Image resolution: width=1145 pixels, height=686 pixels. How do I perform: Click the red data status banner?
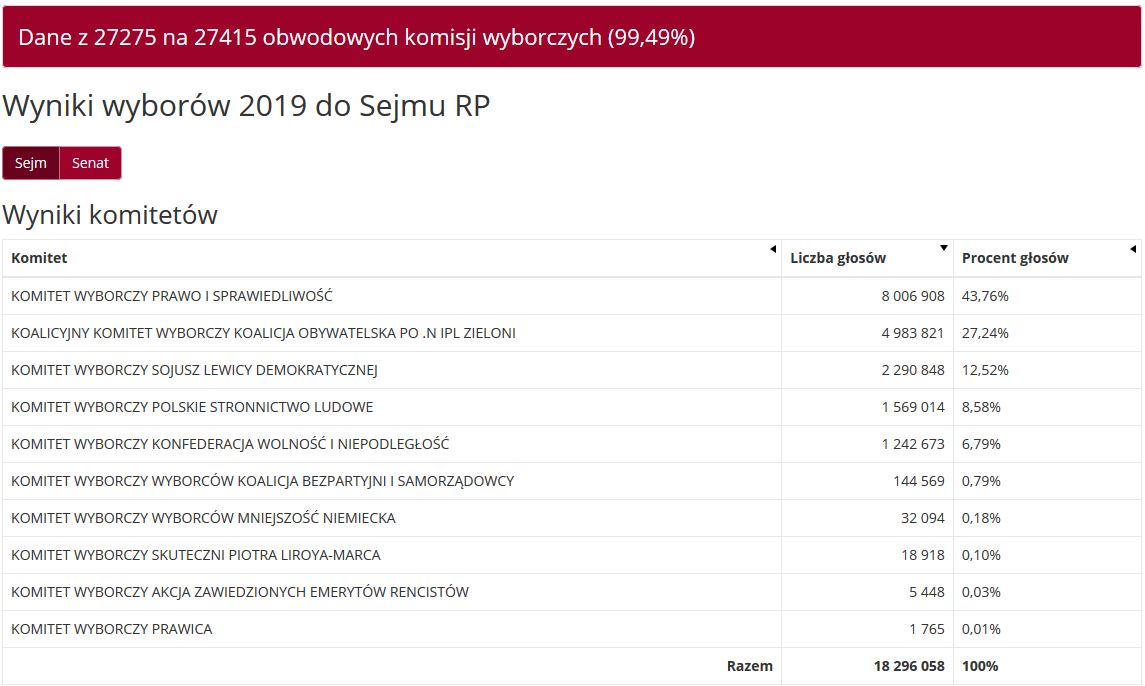(572, 37)
